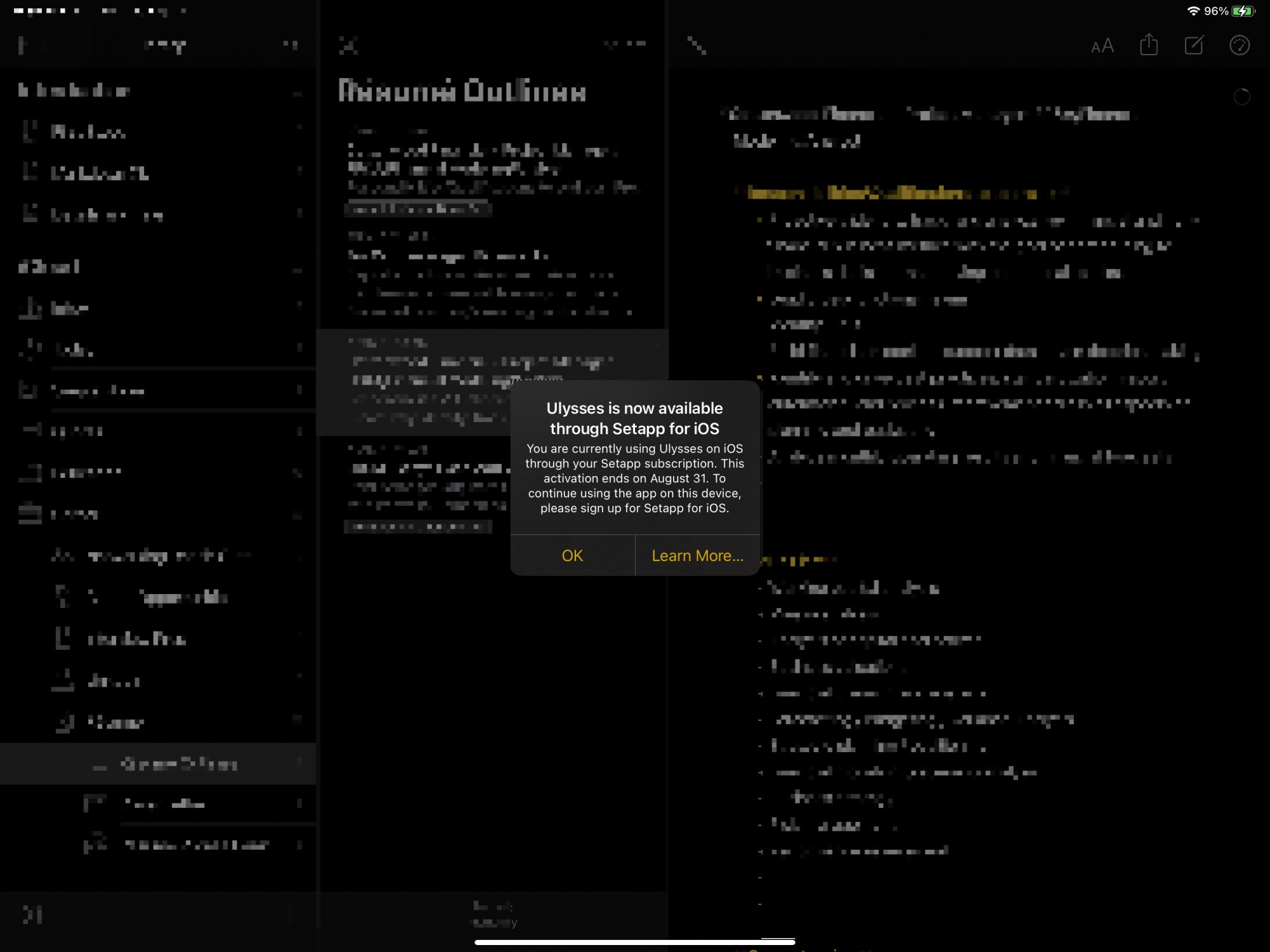Tap the goal progress circle in the editor
1270x952 pixels.
1241,96
